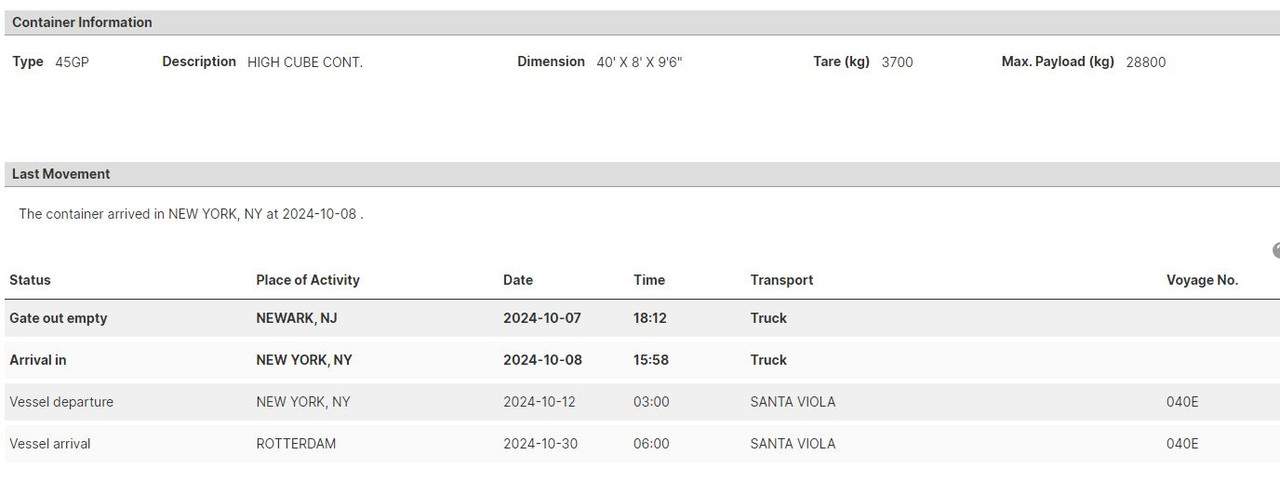Screen dimensions: 1280x483
Task: Select the Last Movement section header
Action: [61, 174]
